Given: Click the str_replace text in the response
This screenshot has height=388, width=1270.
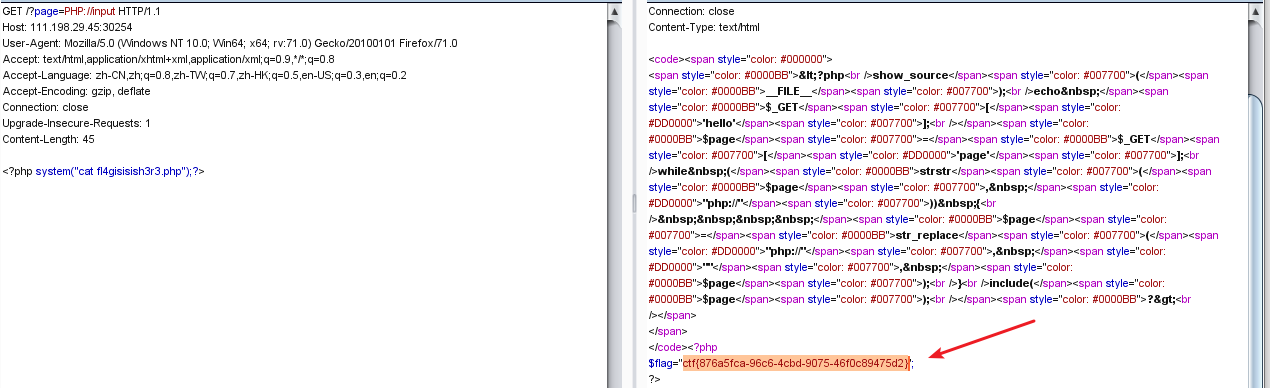Looking at the screenshot, I should 925,235.
